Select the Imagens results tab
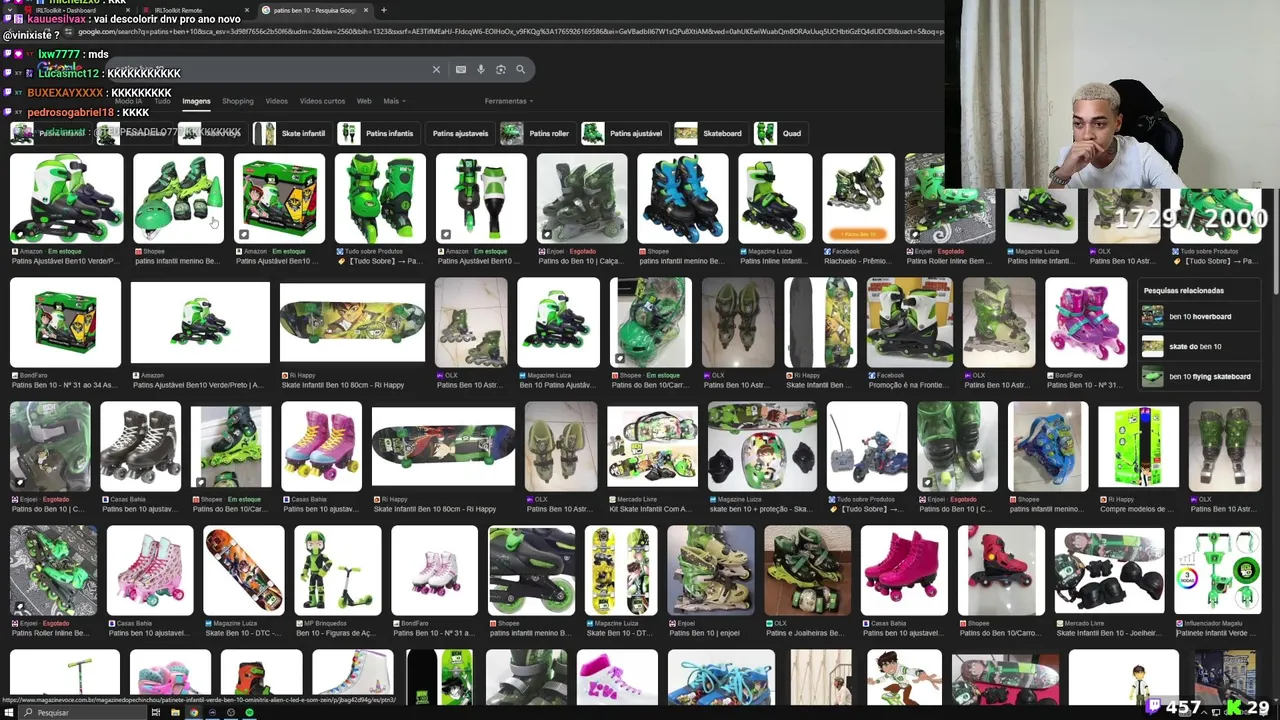 coord(196,101)
